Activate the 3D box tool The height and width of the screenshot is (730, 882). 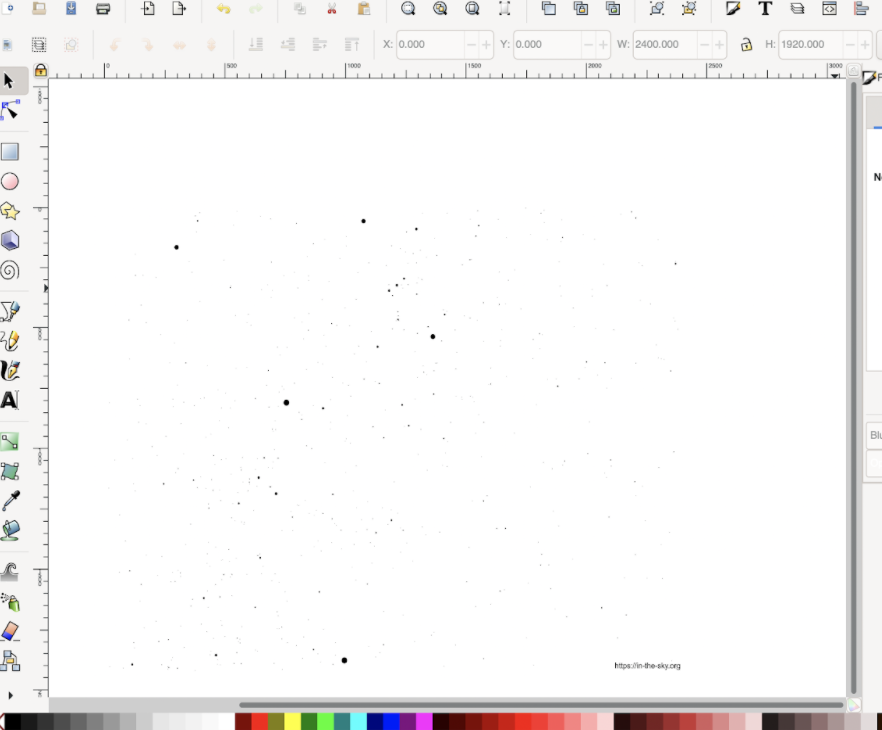pyautogui.click(x=12, y=241)
